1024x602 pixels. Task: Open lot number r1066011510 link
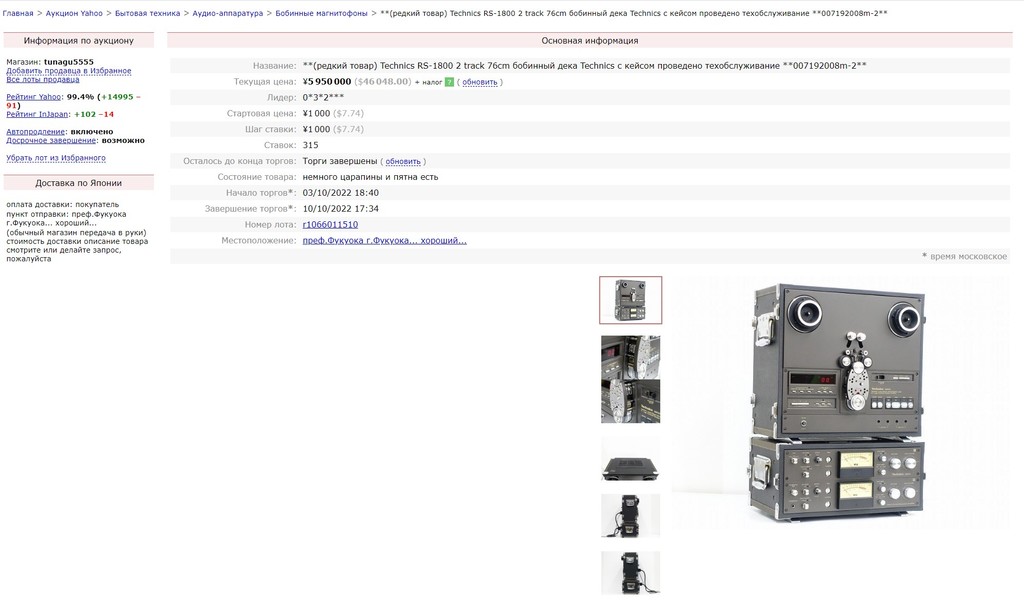(x=330, y=225)
